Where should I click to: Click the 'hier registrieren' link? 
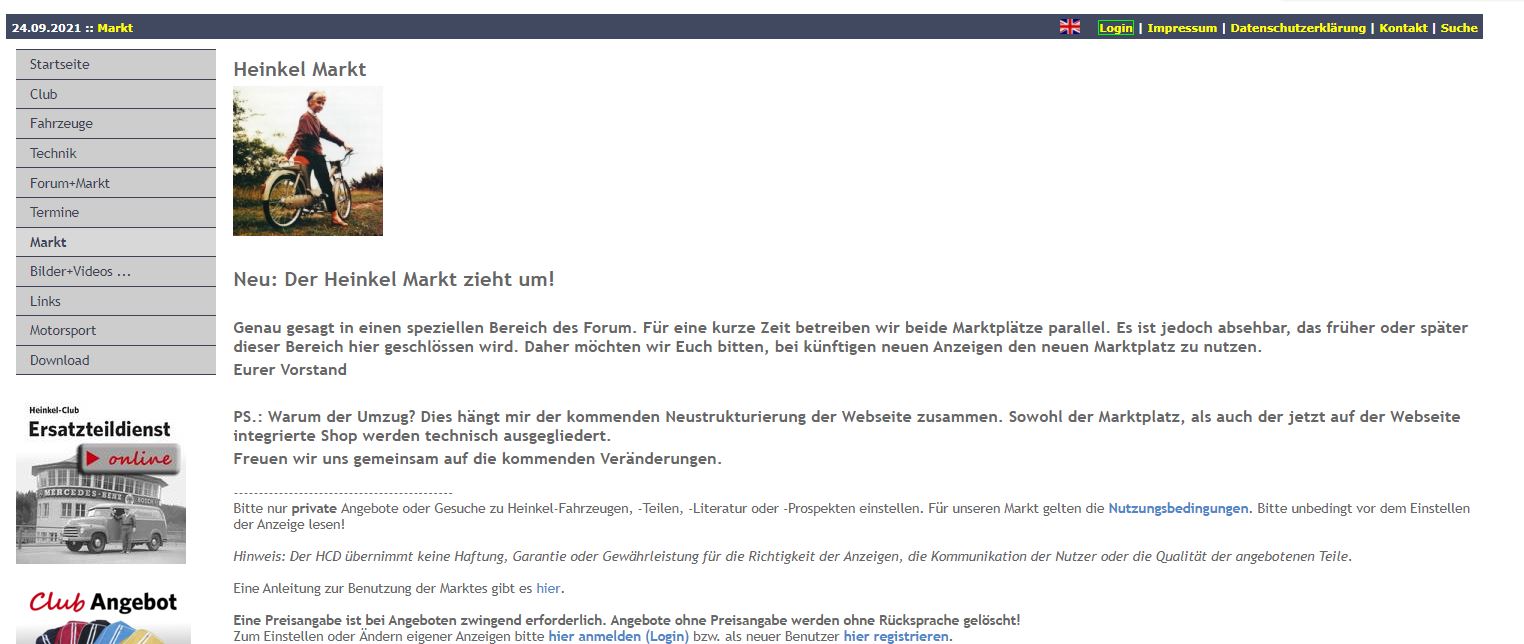(x=897, y=636)
